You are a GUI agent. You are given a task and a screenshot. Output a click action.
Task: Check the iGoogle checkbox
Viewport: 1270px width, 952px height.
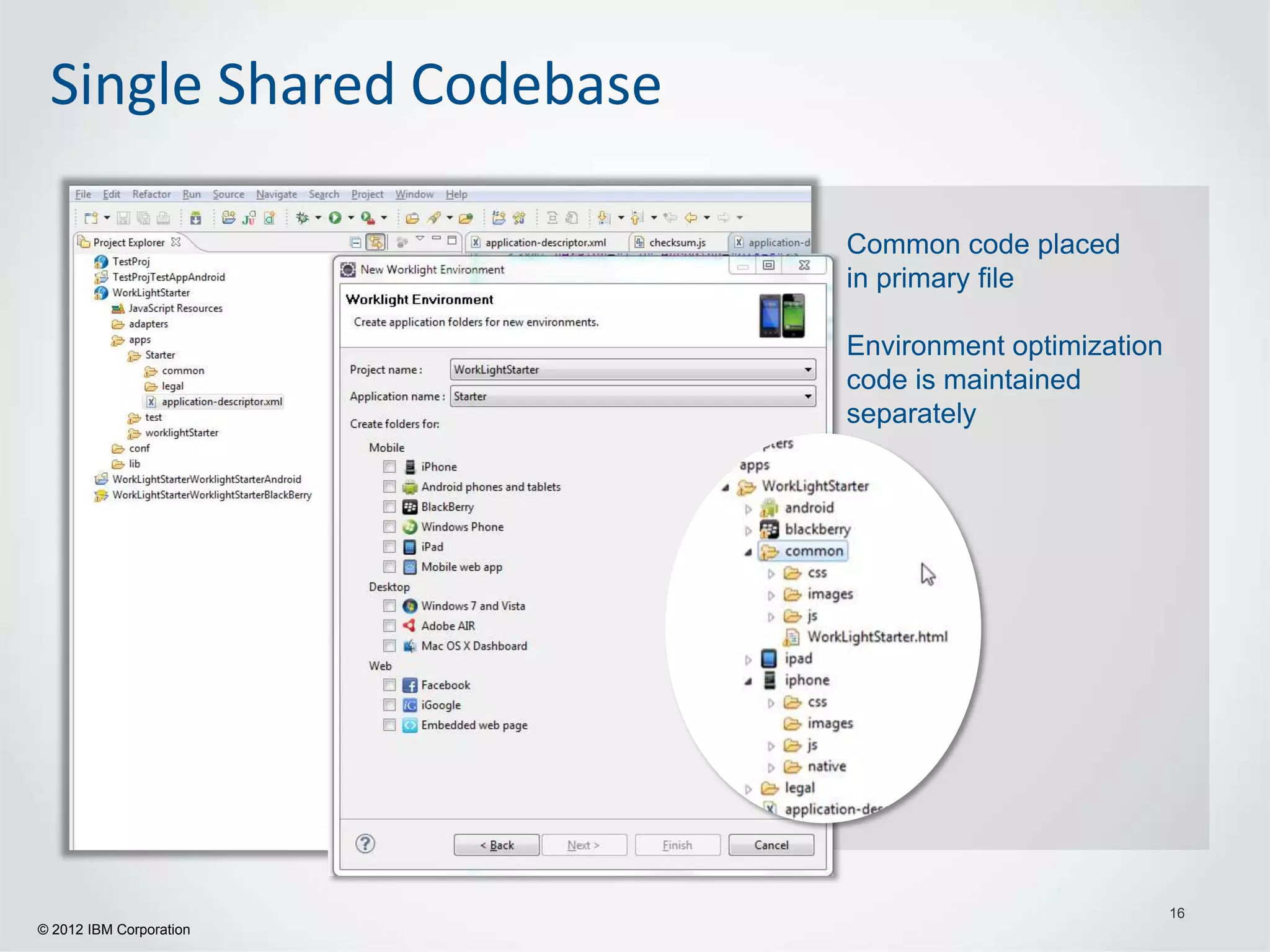389,705
